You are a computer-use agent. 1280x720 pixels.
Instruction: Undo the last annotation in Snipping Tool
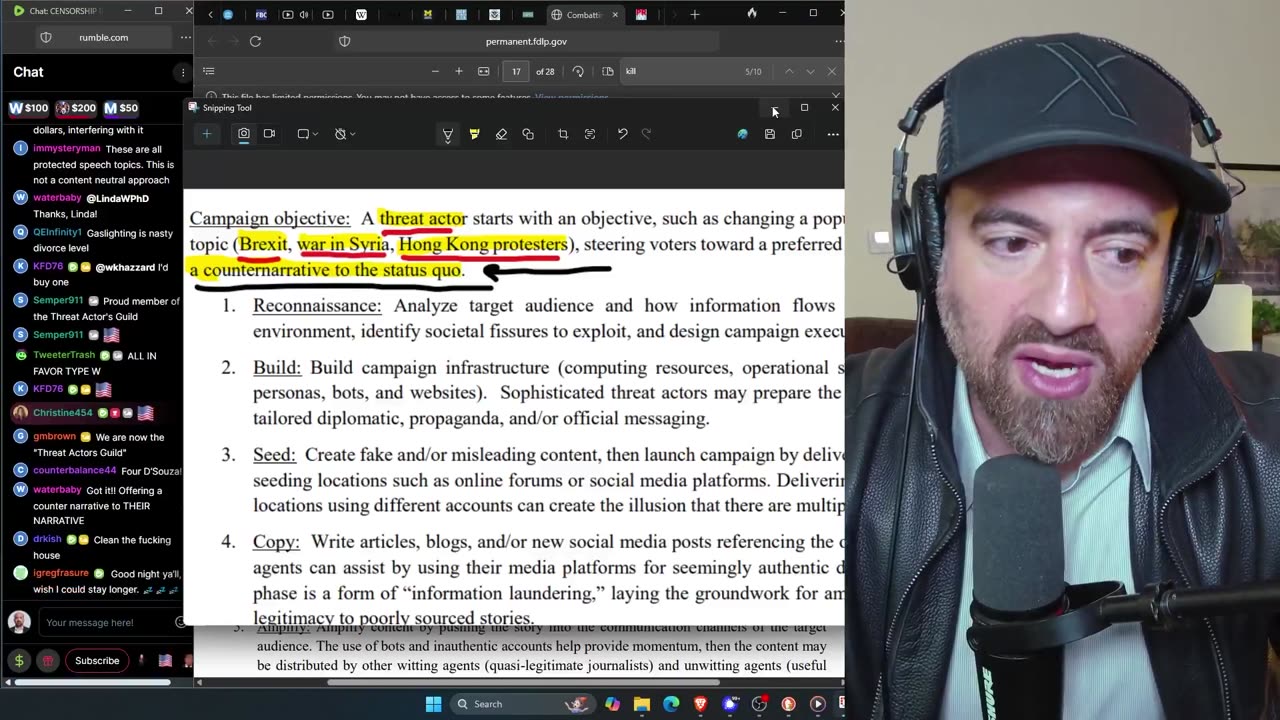pos(622,134)
